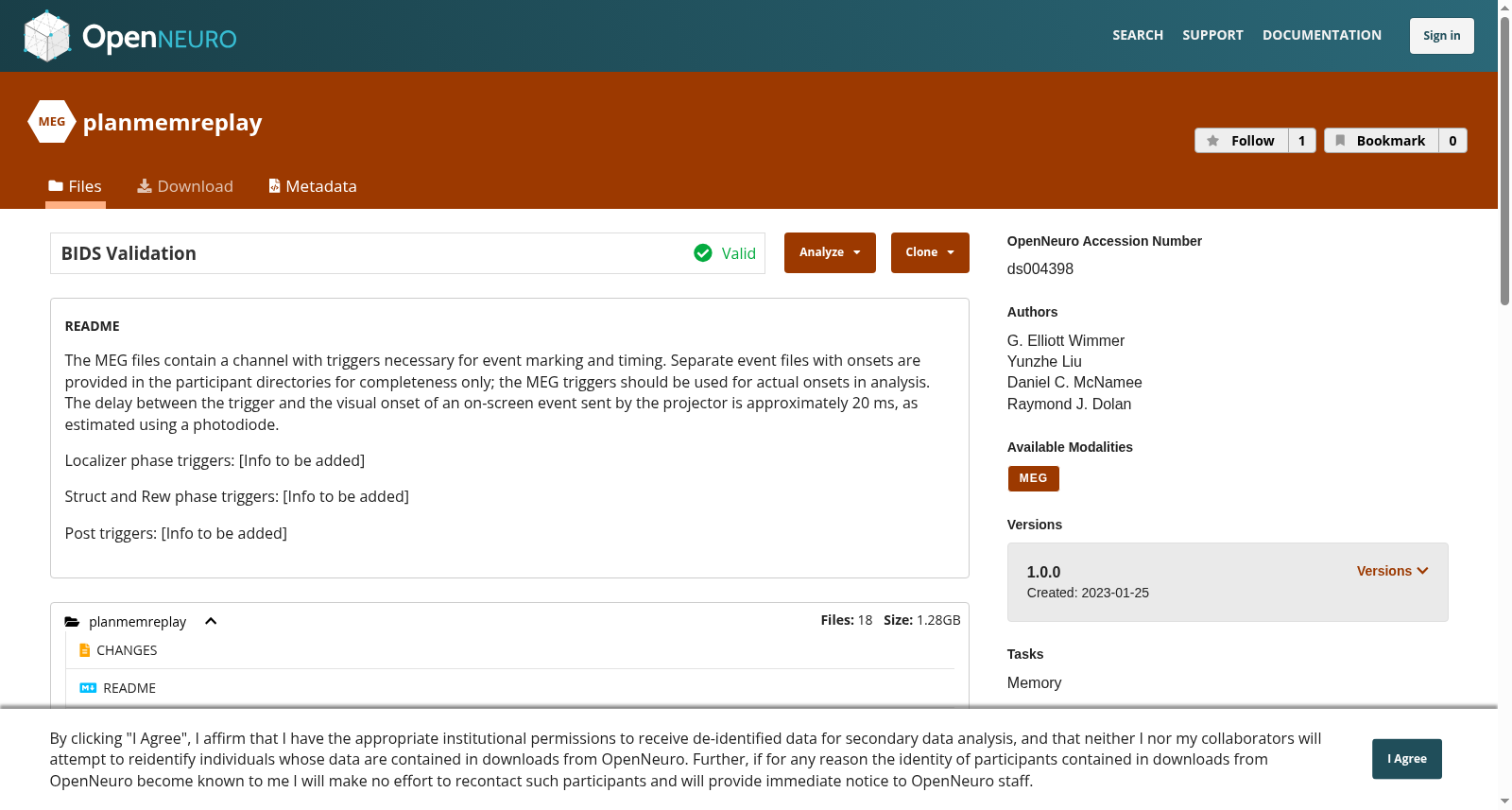
Task: Click the README markdown file icon
Action: pyautogui.click(x=88, y=688)
